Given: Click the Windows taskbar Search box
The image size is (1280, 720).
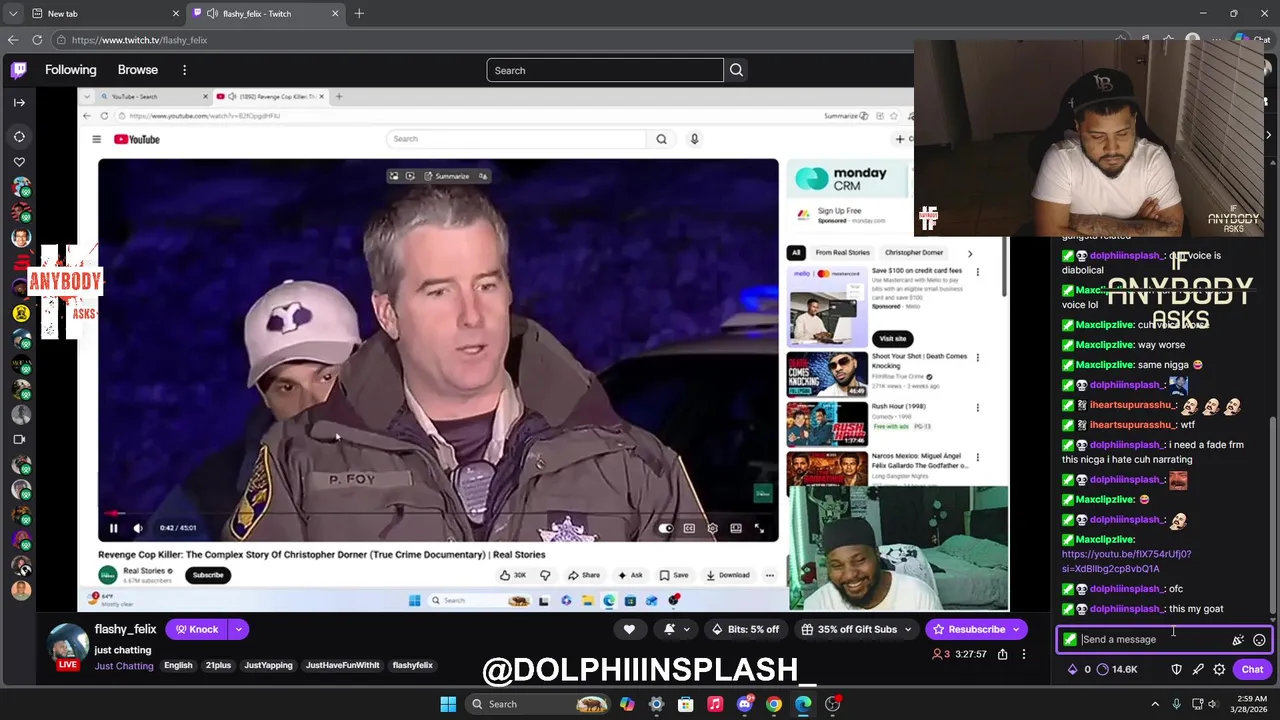Looking at the screenshot, I should pyautogui.click(x=538, y=704).
